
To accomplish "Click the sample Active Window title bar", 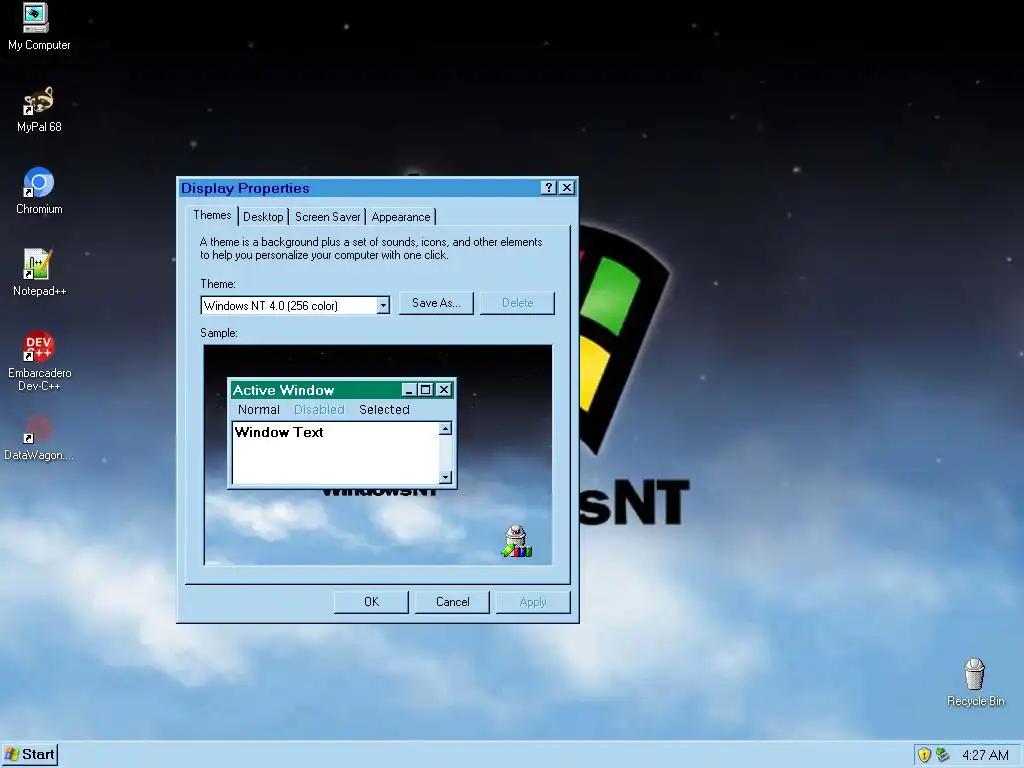I will tap(316, 390).
